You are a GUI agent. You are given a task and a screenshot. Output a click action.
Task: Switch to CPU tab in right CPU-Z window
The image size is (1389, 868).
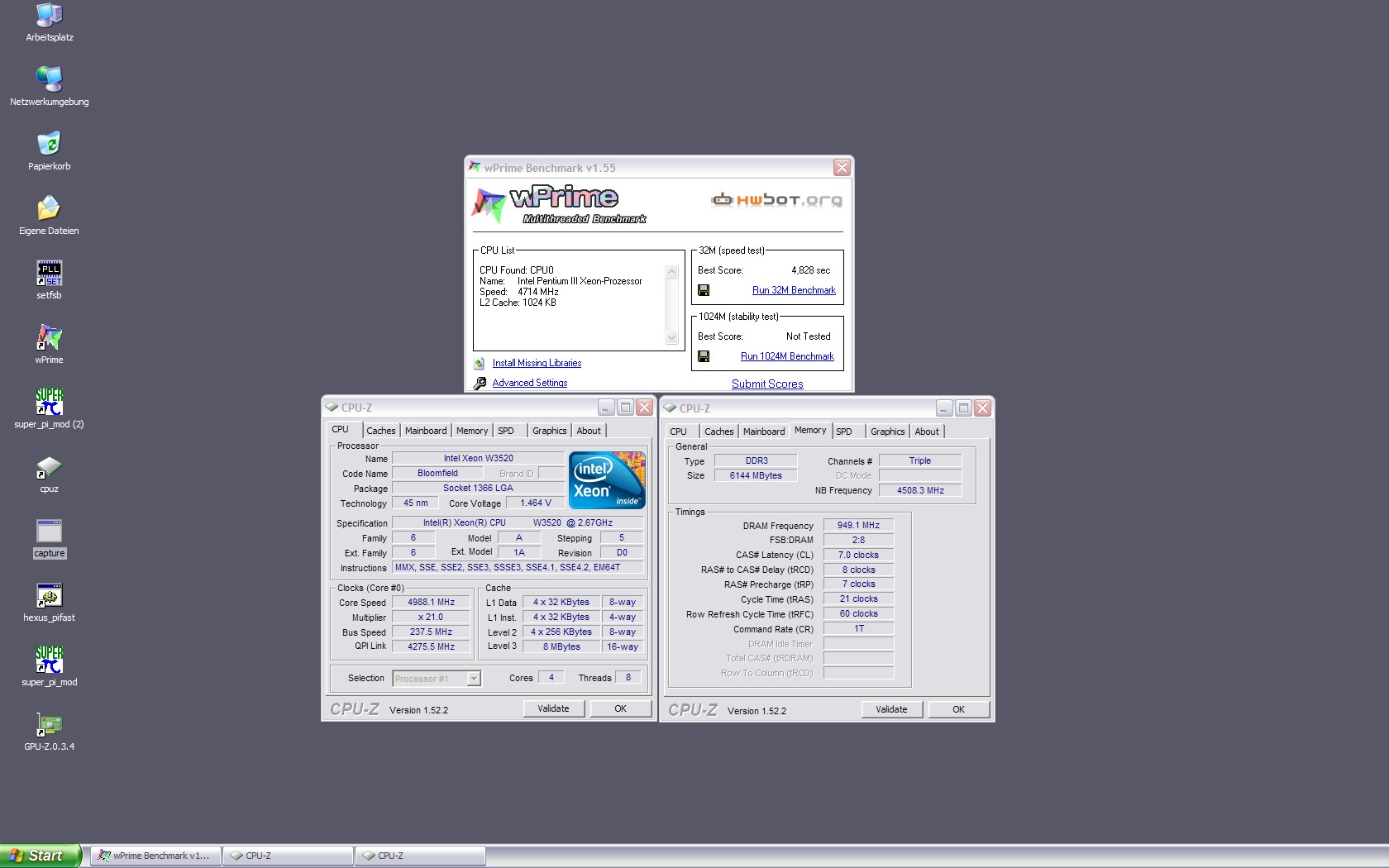[x=678, y=432]
